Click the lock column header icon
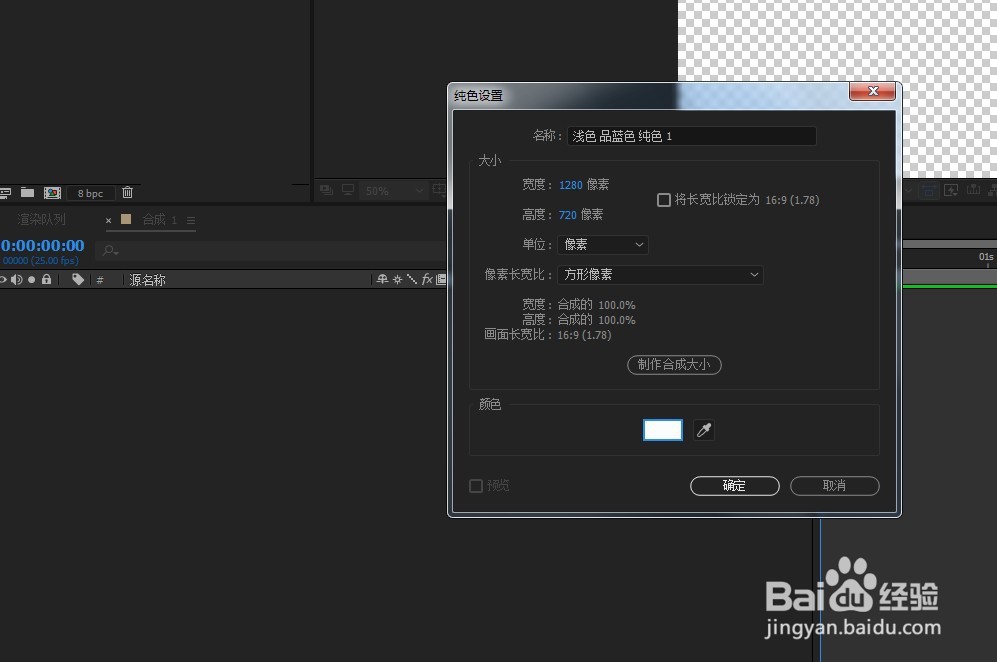The image size is (997, 662). click(46, 279)
